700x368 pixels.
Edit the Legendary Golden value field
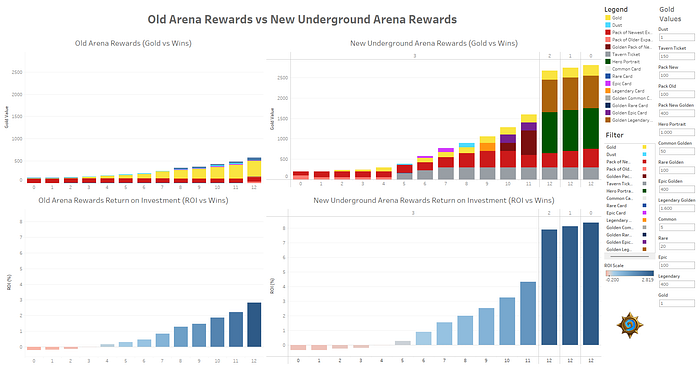point(676,208)
